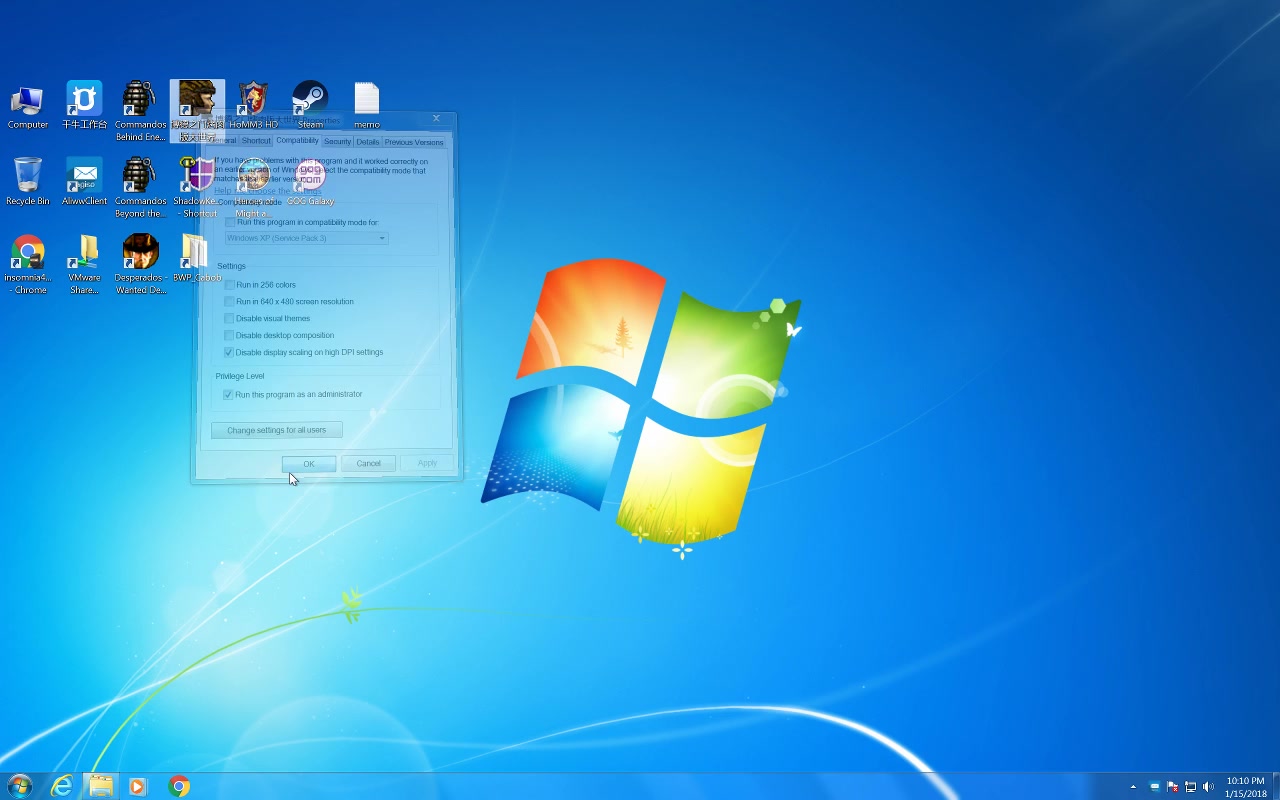Screen dimensions: 1280x800
Task: Show hidden system tray icons
Action: tap(1133, 787)
